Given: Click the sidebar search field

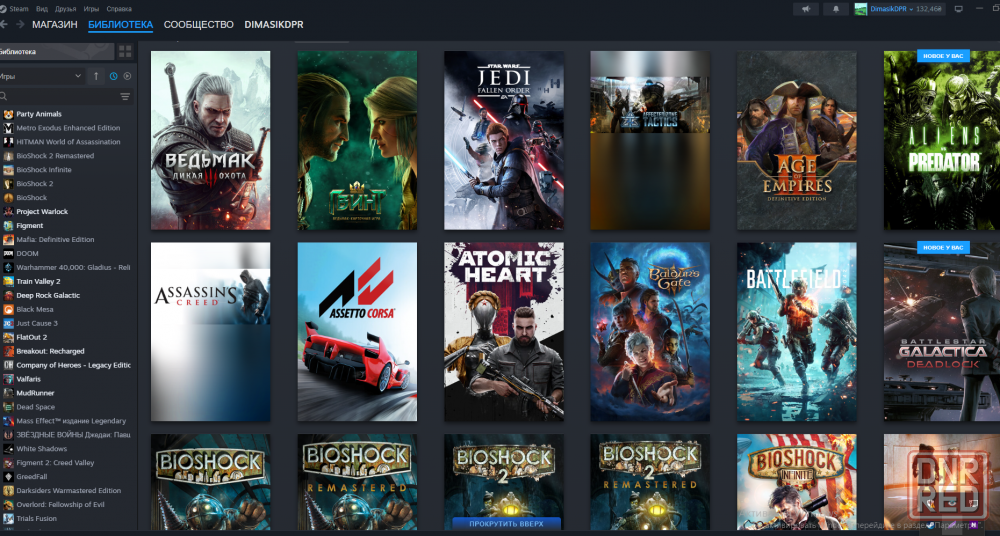Looking at the screenshot, I should pos(61,96).
